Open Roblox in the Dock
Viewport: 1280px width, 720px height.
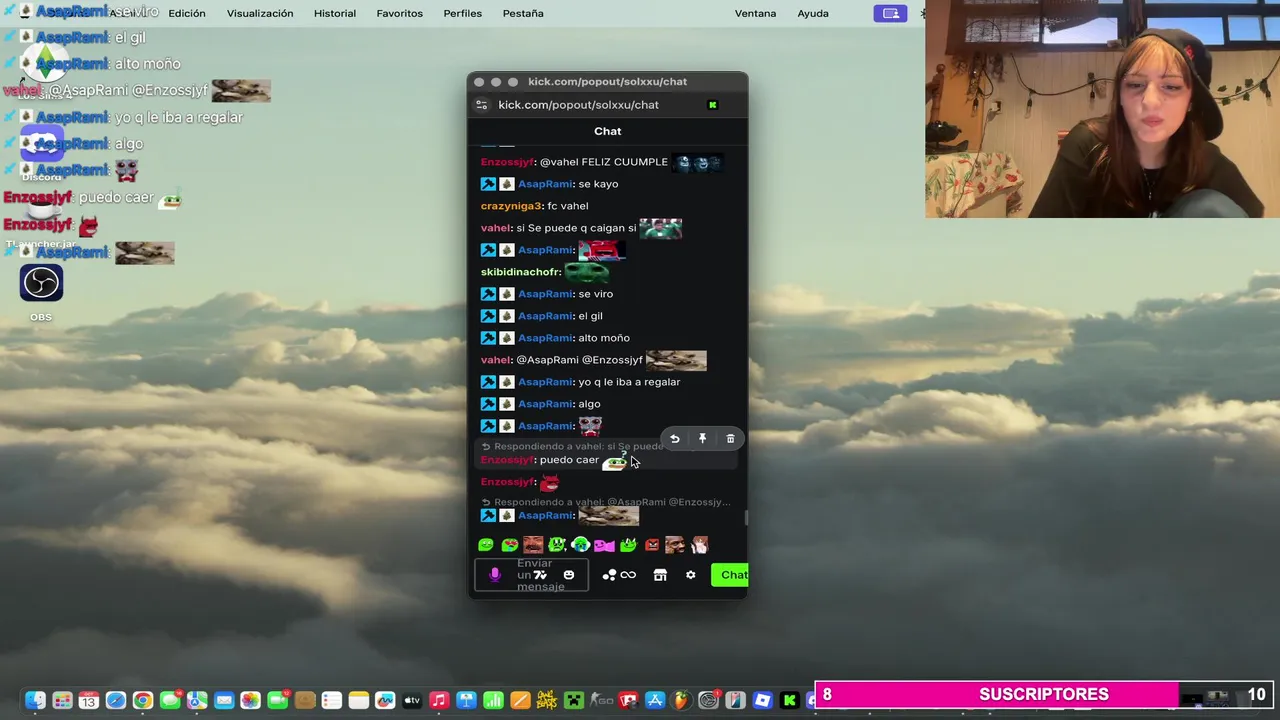[762, 701]
